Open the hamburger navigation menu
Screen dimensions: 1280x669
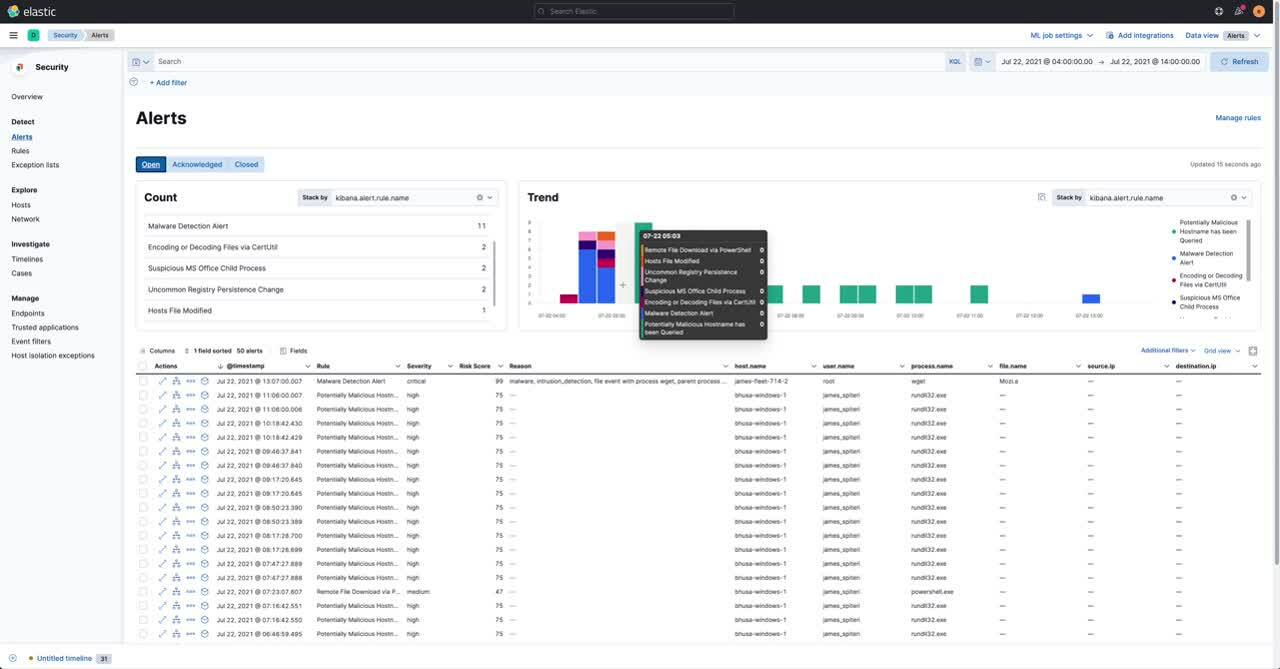pos(13,35)
